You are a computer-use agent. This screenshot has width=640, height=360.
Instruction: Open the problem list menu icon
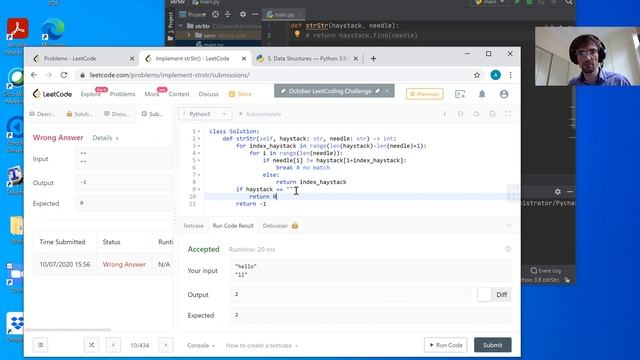[40, 345]
